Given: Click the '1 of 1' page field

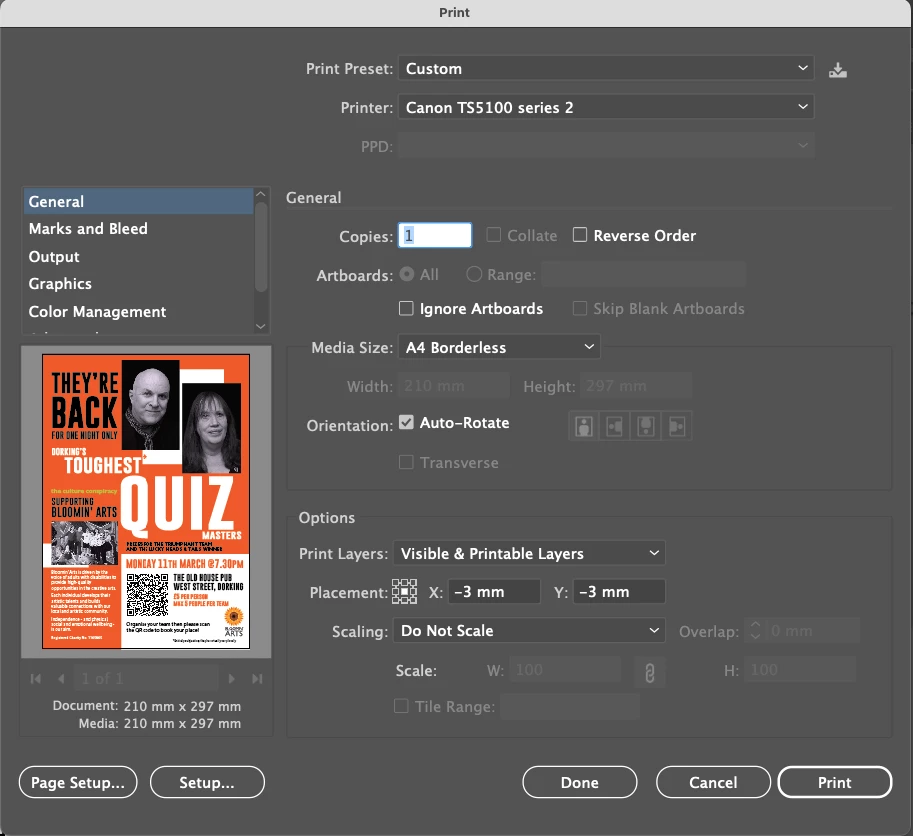Looking at the screenshot, I should click(146, 678).
